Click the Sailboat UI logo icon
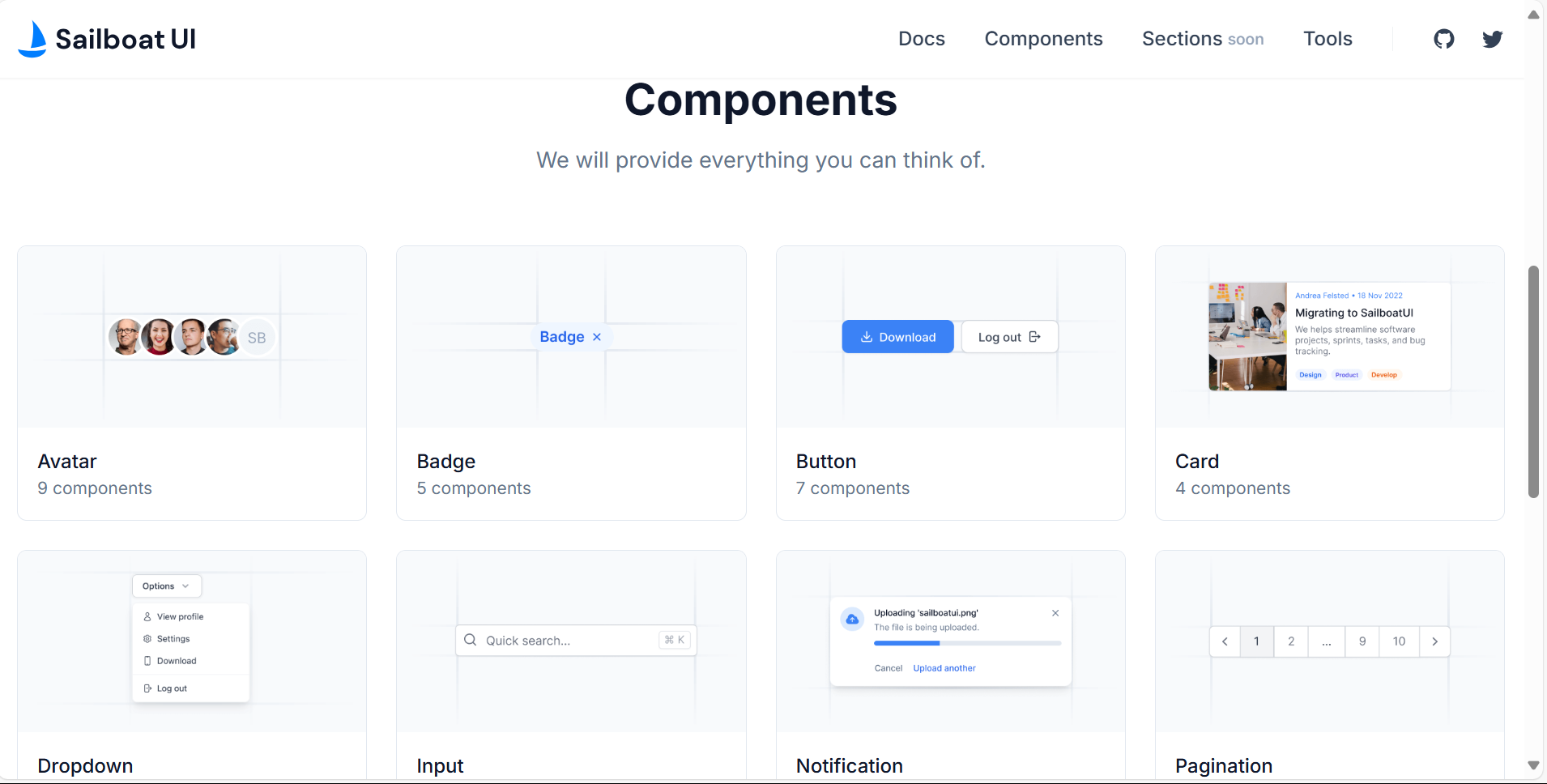The width and height of the screenshot is (1547, 784). click(32, 39)
